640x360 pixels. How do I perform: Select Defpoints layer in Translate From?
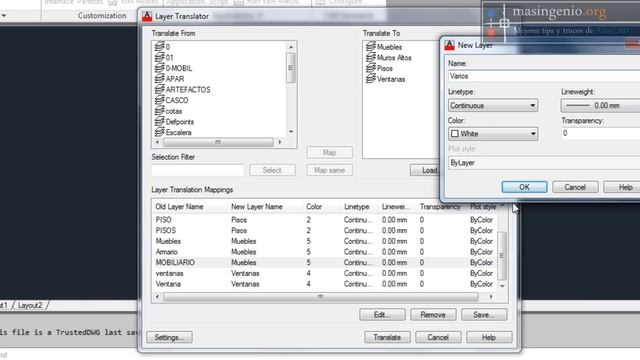point(174,122)
